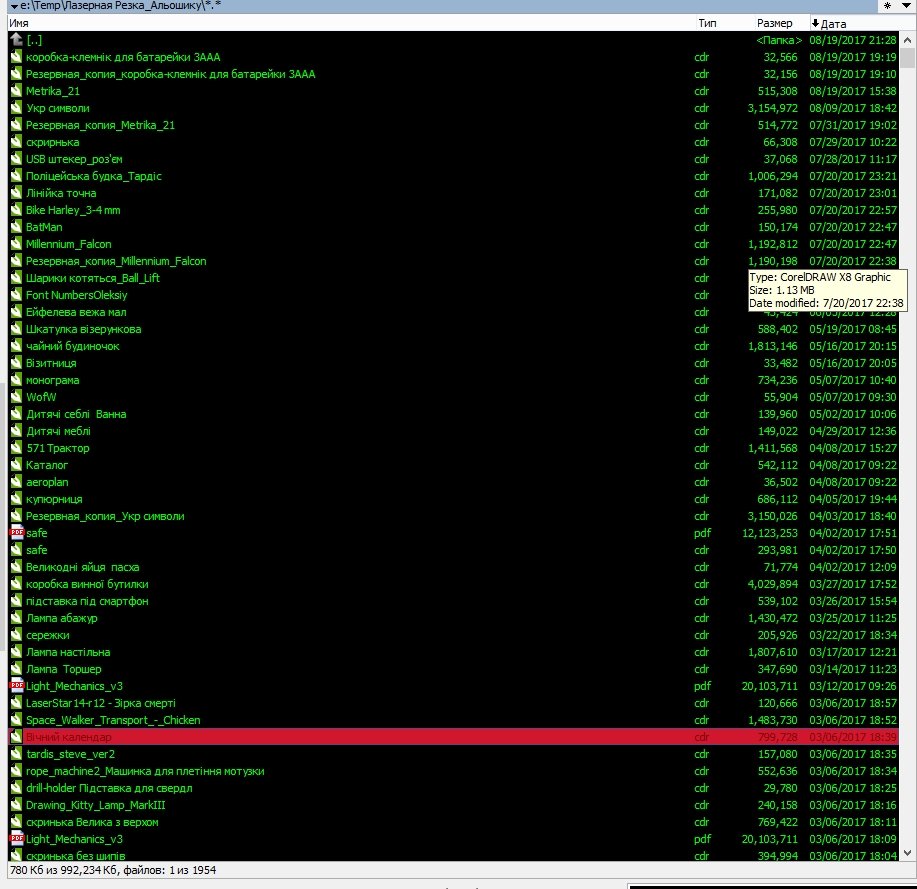
Task: Sort files by the Размер column header
Action: pyautogui.click(x=775, y=23)
